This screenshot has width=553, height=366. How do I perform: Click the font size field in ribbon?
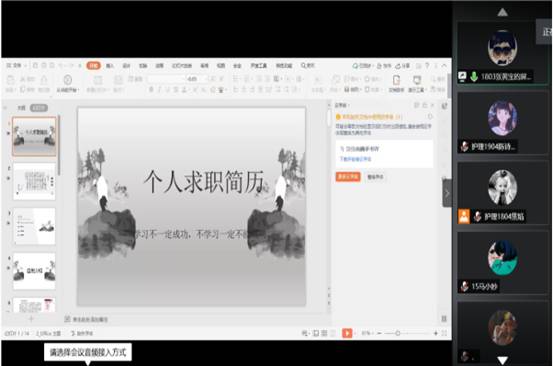pyautogui.click(x=196, y=79)
